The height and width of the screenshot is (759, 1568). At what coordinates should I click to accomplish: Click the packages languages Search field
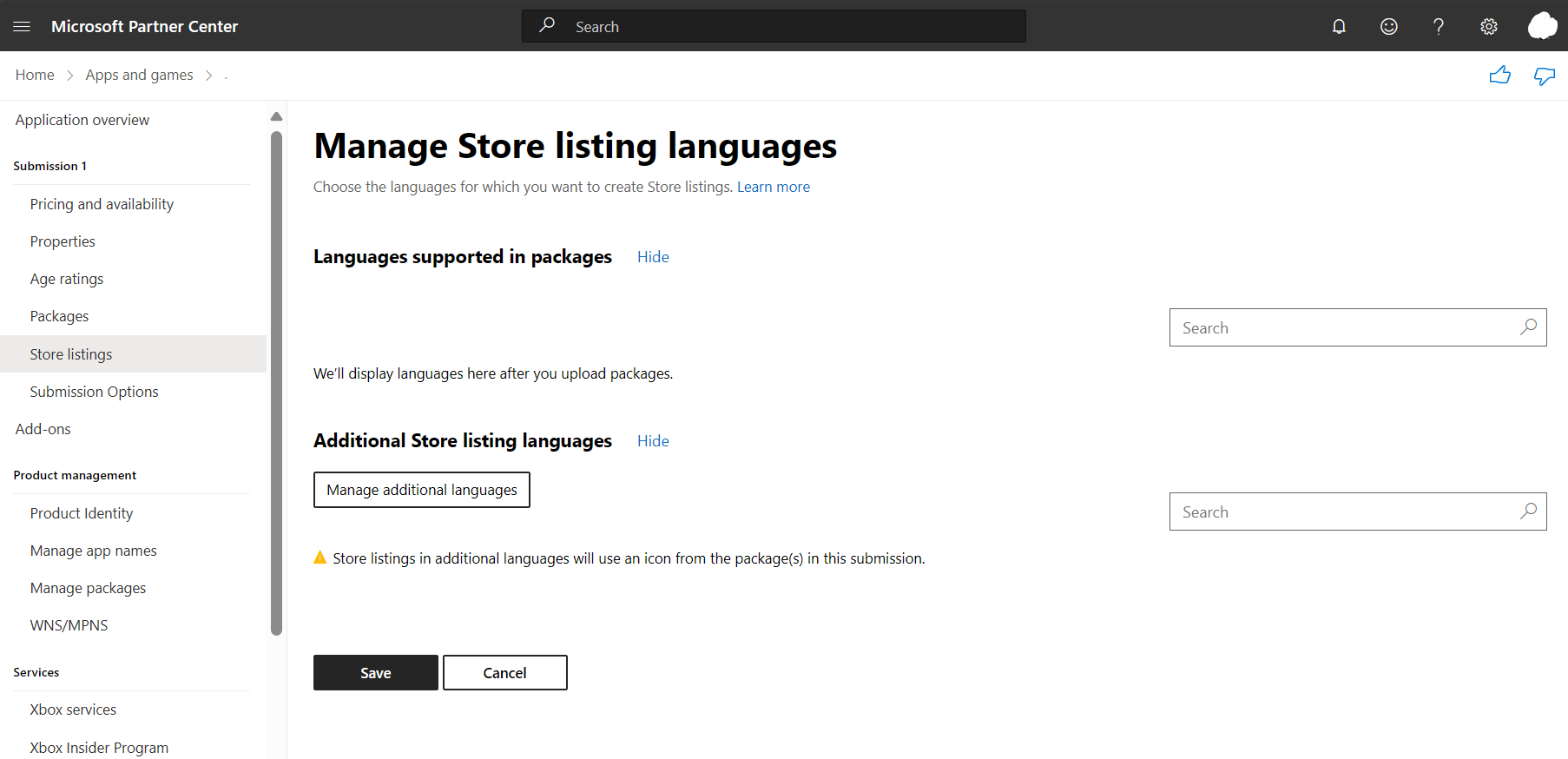tap(1358, 327)
